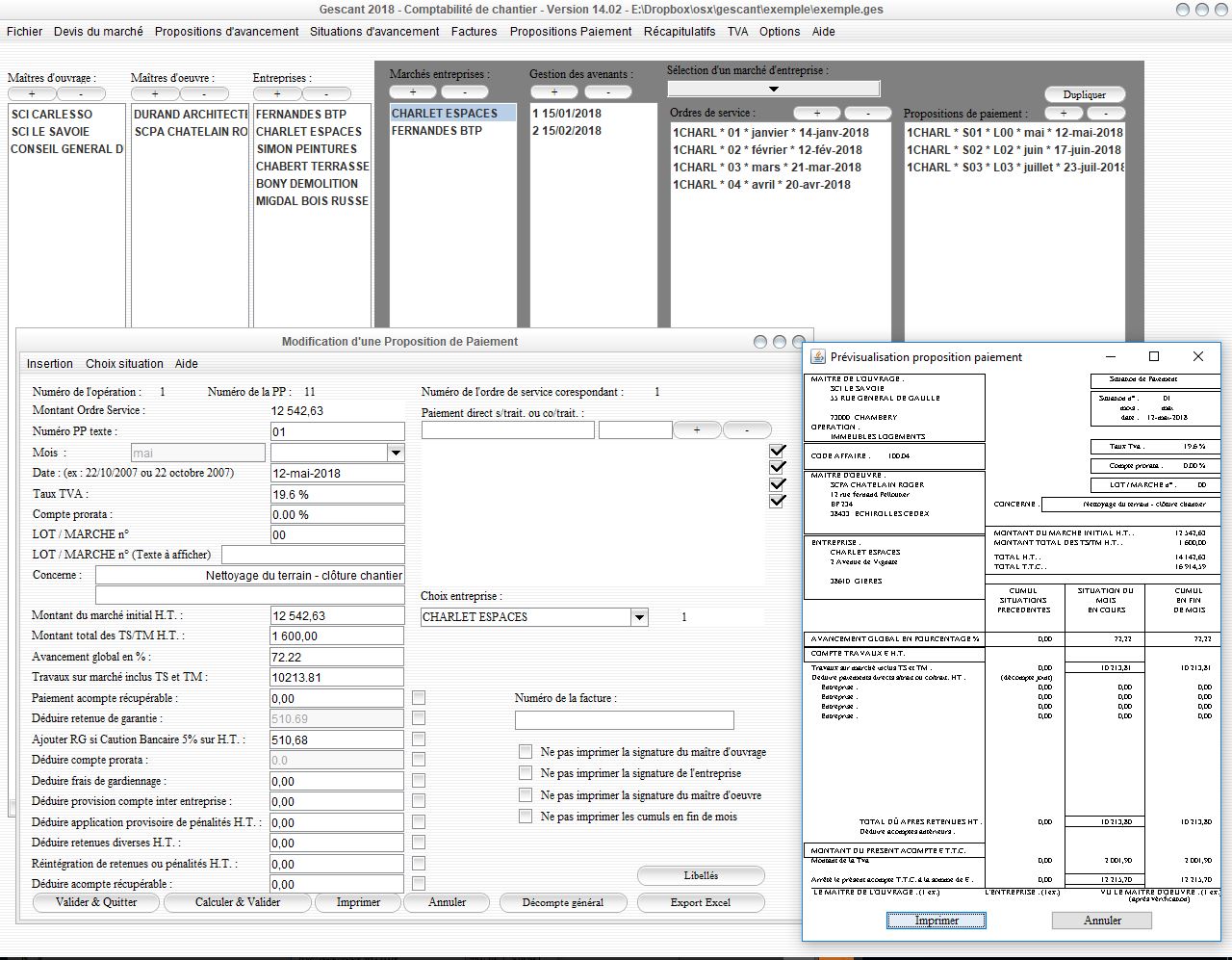1232x960 pixels.
Task: Open the Récapitulatifs menu
Action: pyautogui.click(x=680, y=32)
